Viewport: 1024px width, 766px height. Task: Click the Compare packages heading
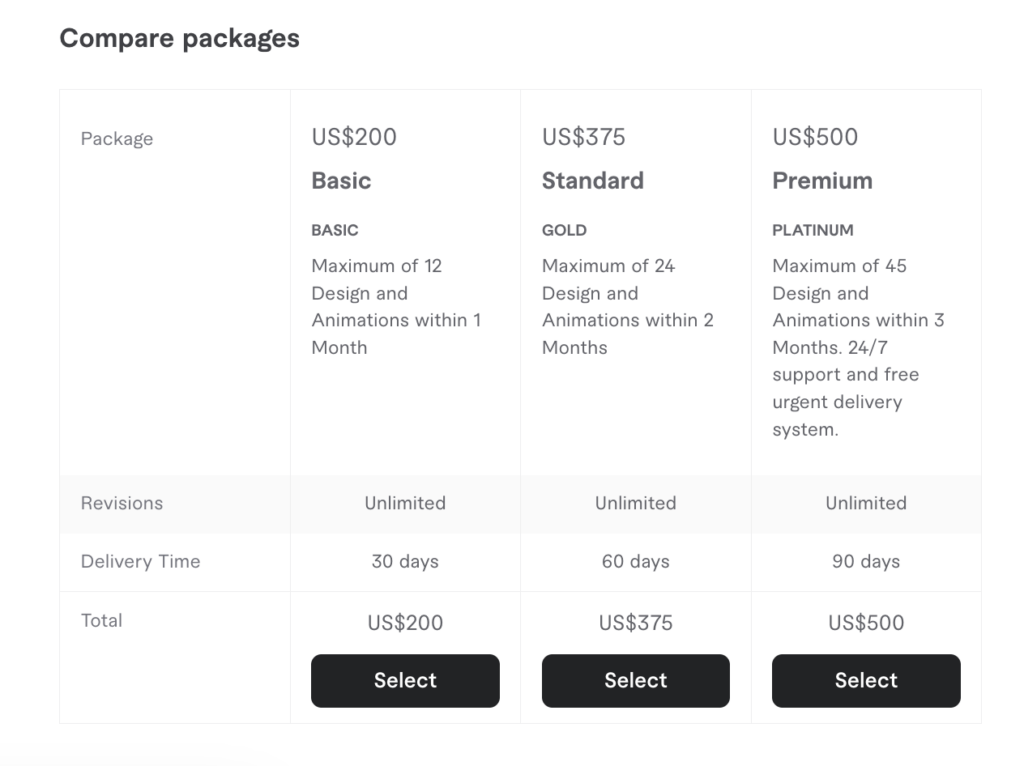point(180,38)
